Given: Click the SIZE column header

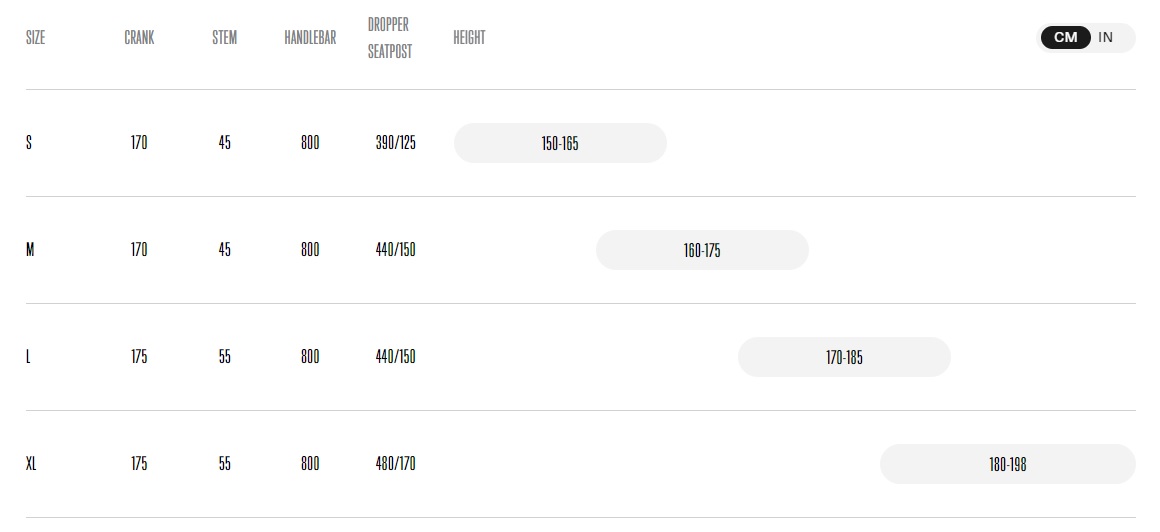Looking at the screenshot, I should tap(36, 38).
